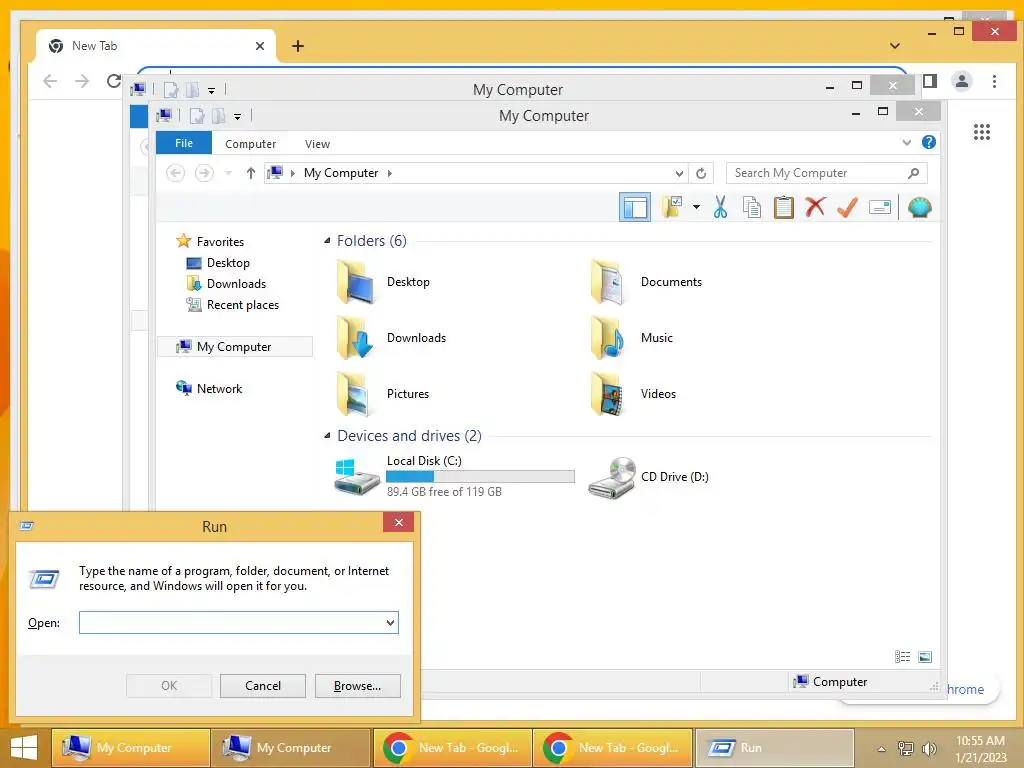
Task: Click the Run taskbar button
Action: (x=775, y=748)
